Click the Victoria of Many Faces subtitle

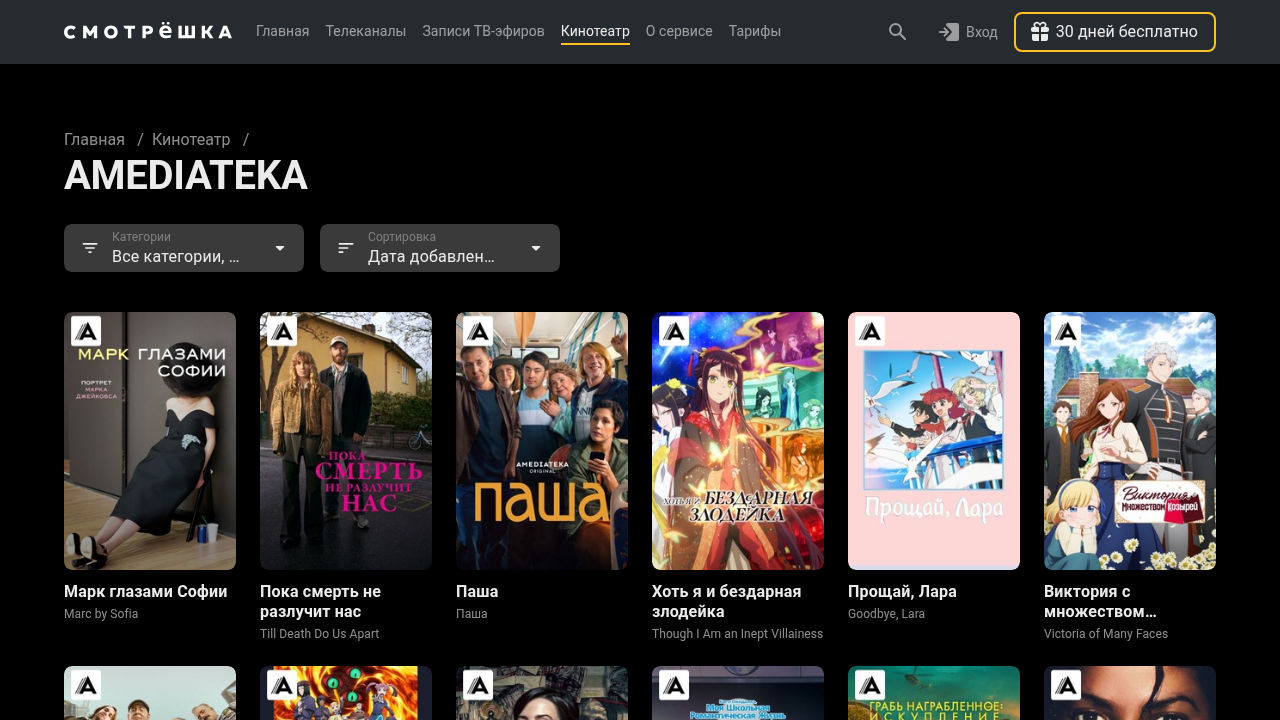tap(1106, 634)
